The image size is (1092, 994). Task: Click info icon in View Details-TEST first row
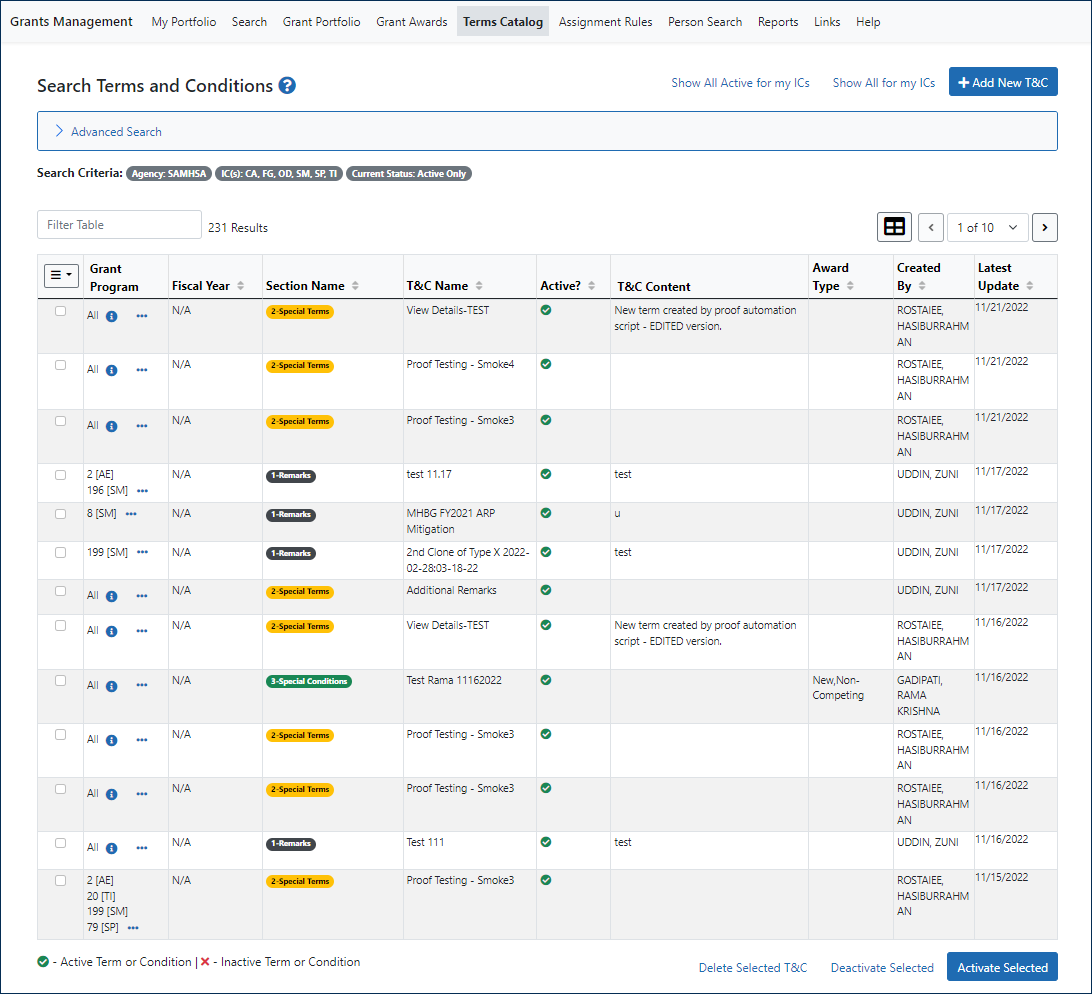112,316
